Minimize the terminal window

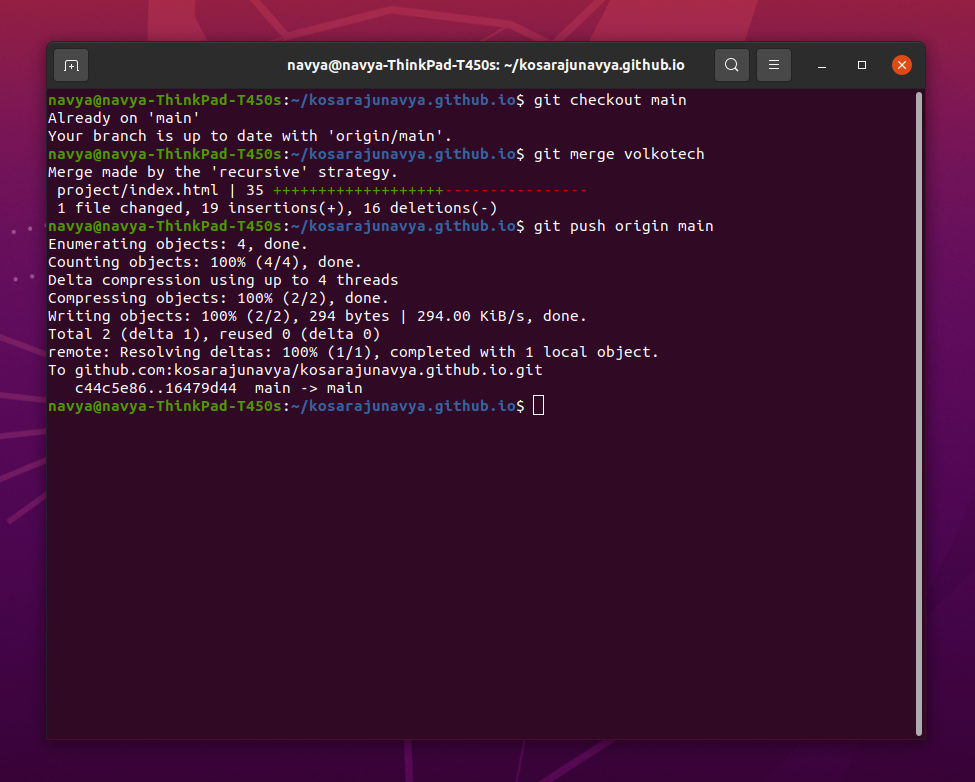pos(822,65)
